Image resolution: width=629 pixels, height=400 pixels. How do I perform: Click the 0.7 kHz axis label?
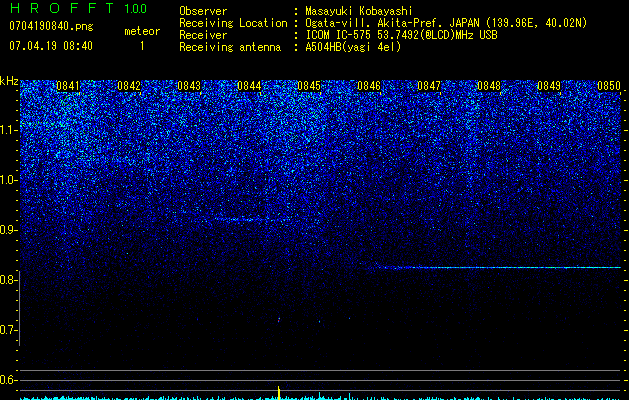click(8, 330)
